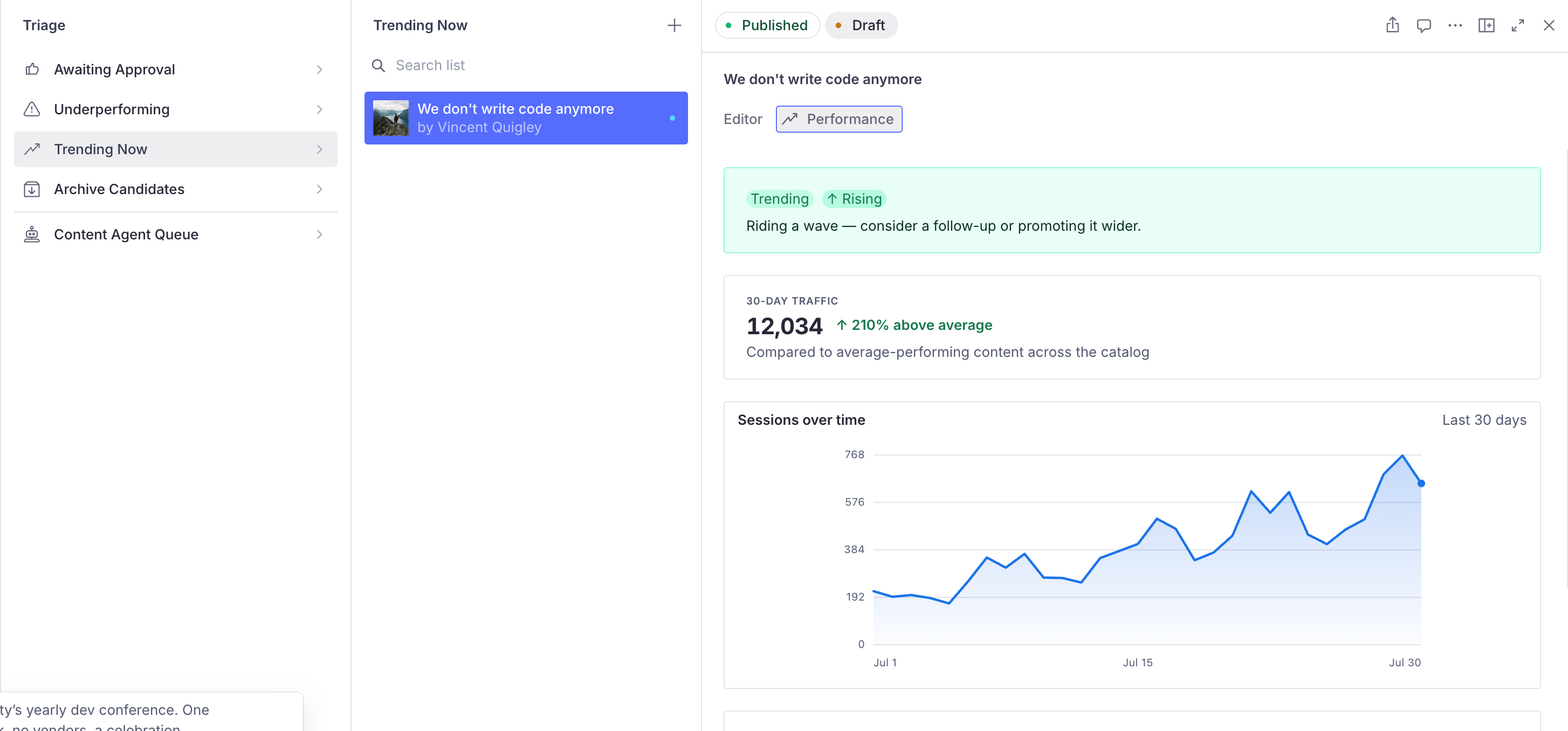The width and height of the screenshot is (1568, 731).
Task: Expand the Awaiting Approval chevron
Action: coord(320,70)
